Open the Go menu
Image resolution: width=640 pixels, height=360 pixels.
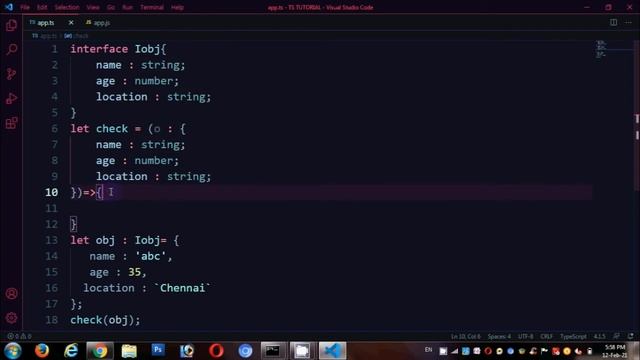coord(111,7)
